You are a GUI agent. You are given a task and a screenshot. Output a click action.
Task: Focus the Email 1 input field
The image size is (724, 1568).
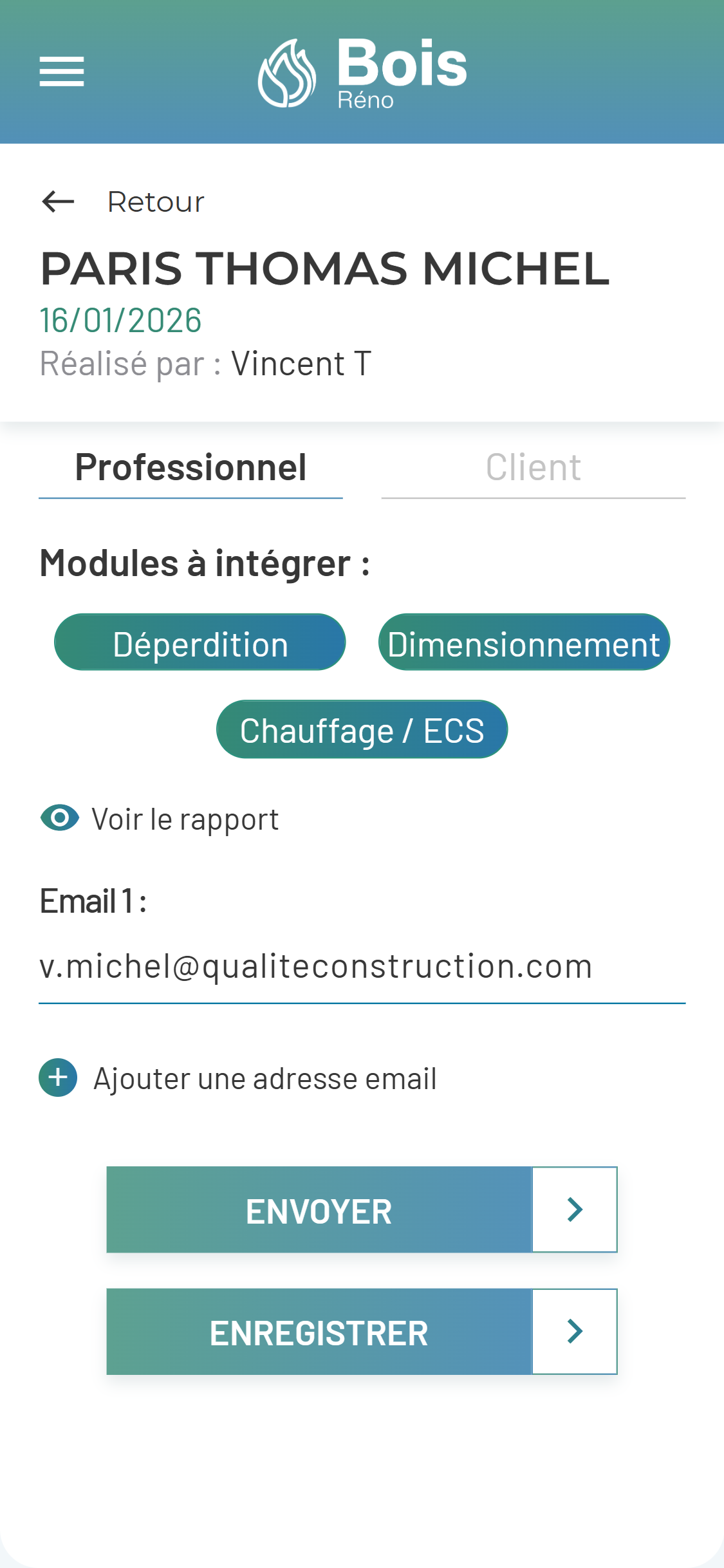[362, 967]
